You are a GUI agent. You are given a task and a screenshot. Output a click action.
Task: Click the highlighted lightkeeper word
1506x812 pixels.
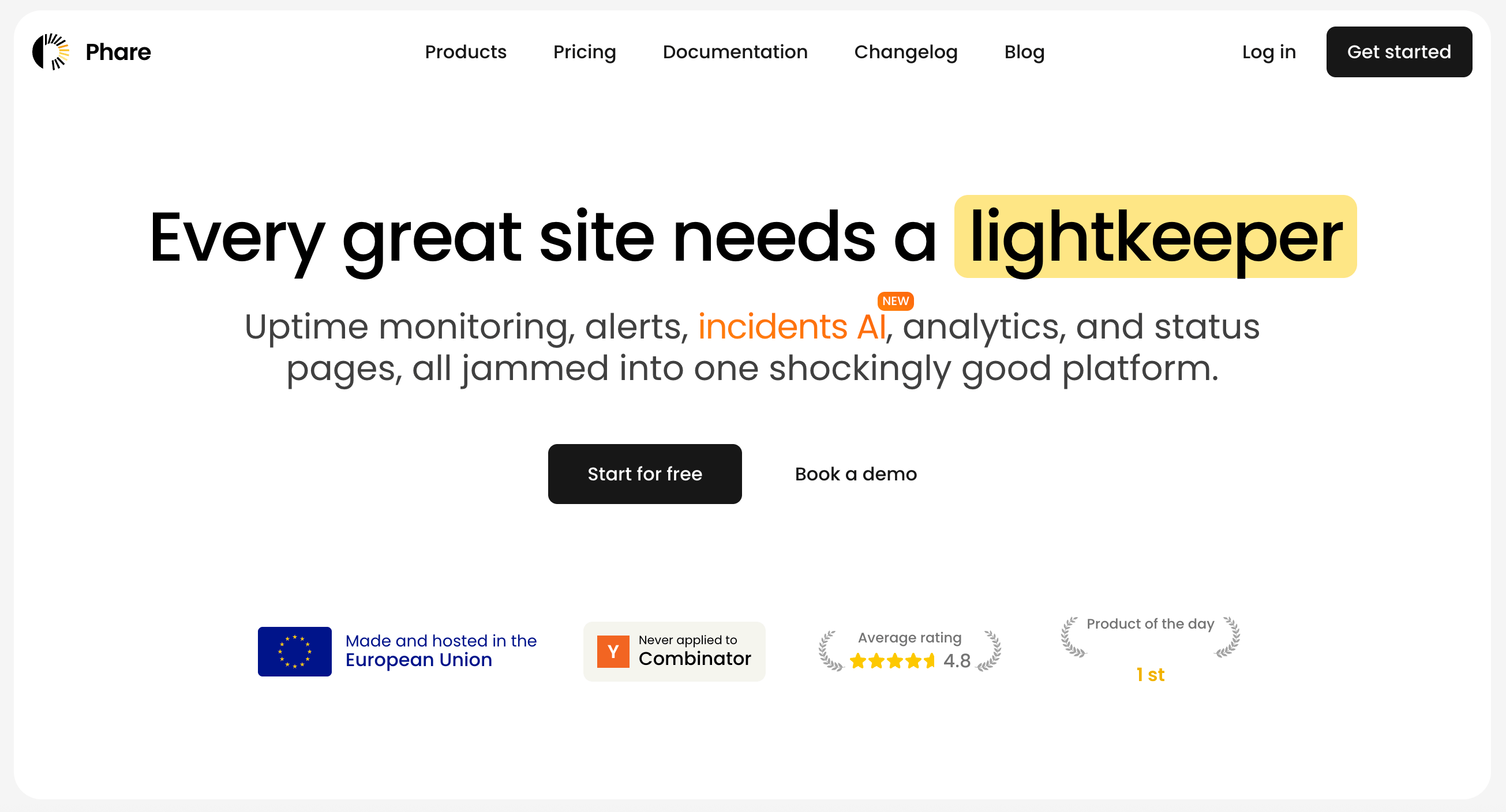pyautogui.click(x=1155, y=237)
